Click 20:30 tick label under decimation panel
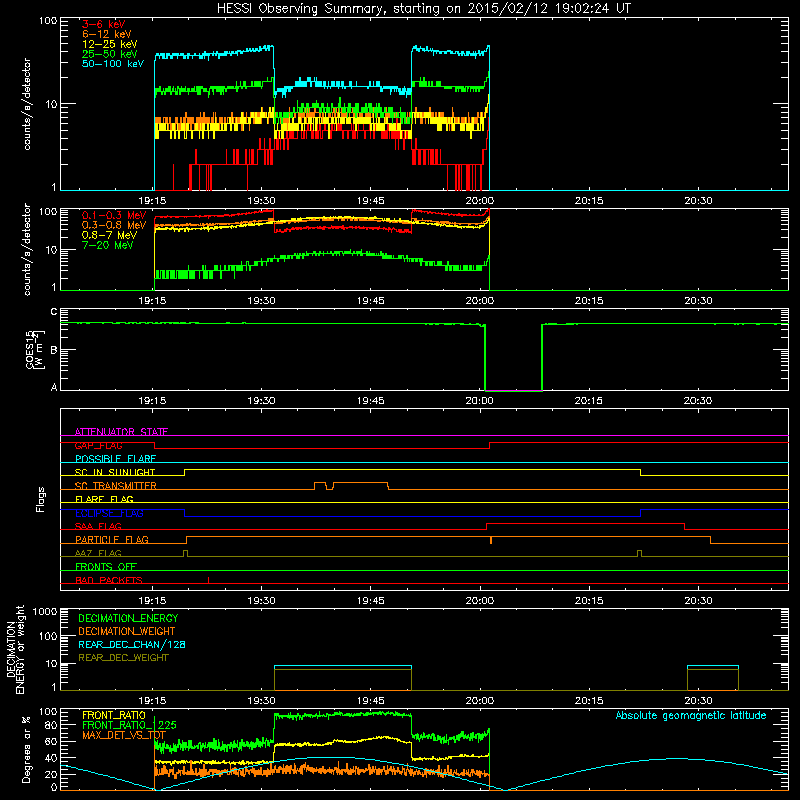The height and width of the screenshot is (800, 800). pyautogui.click(x=698, y=701)
